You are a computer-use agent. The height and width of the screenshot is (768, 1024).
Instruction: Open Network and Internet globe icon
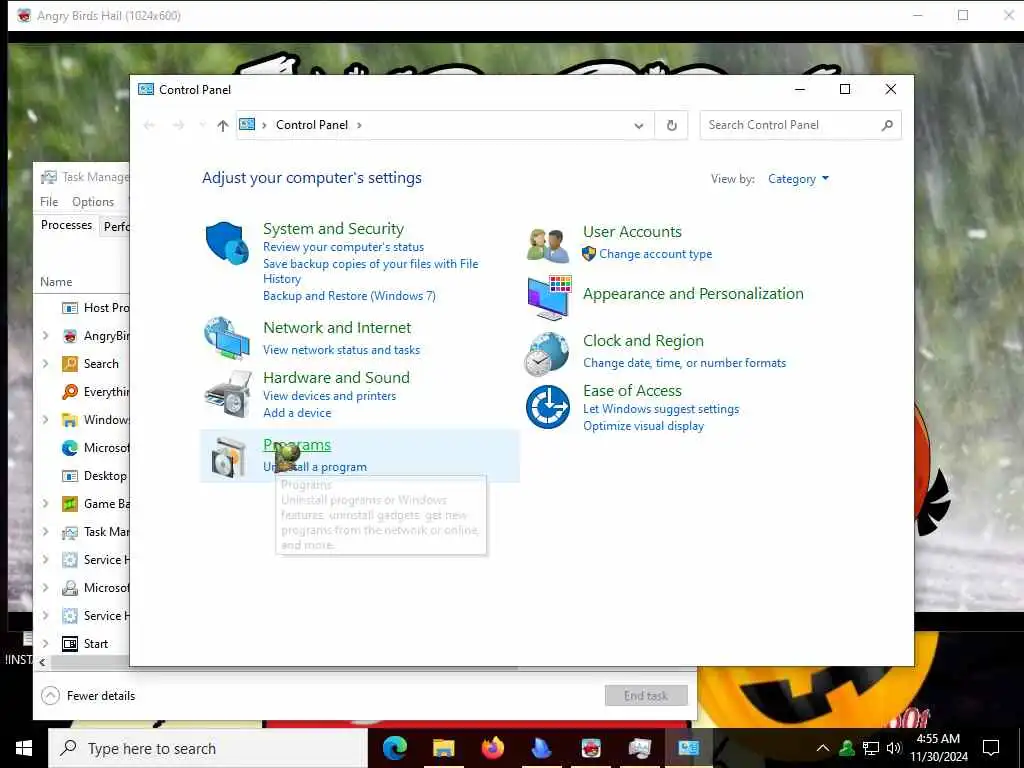coord(227,338)
